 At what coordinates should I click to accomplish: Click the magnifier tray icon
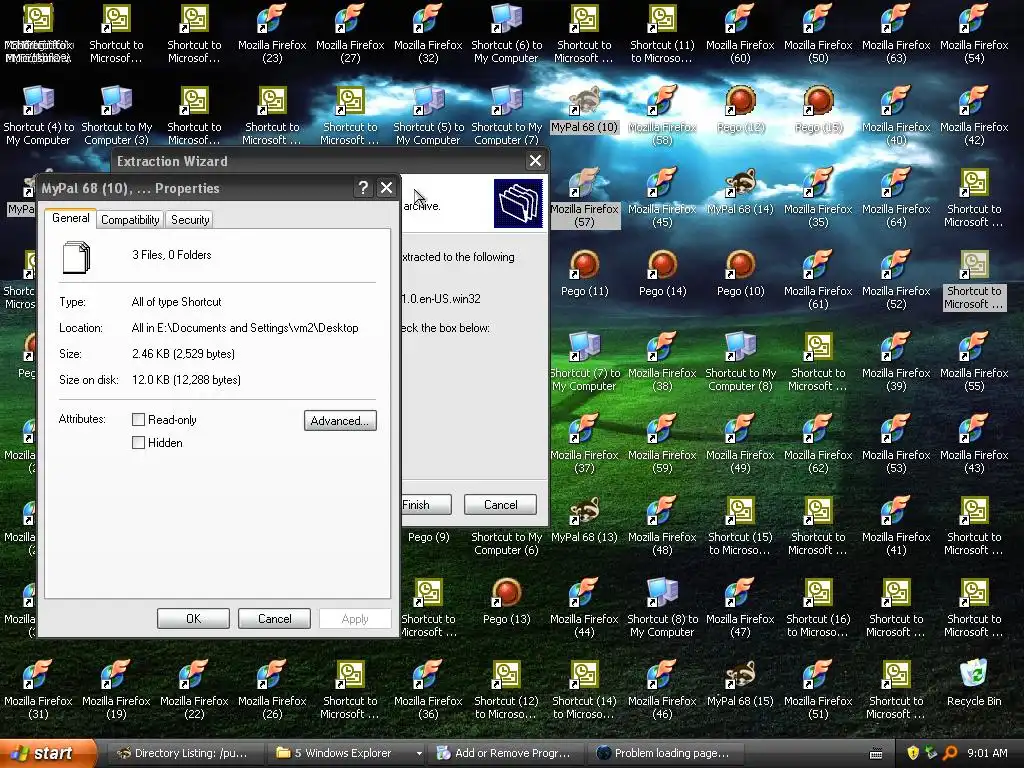point(951,753)
